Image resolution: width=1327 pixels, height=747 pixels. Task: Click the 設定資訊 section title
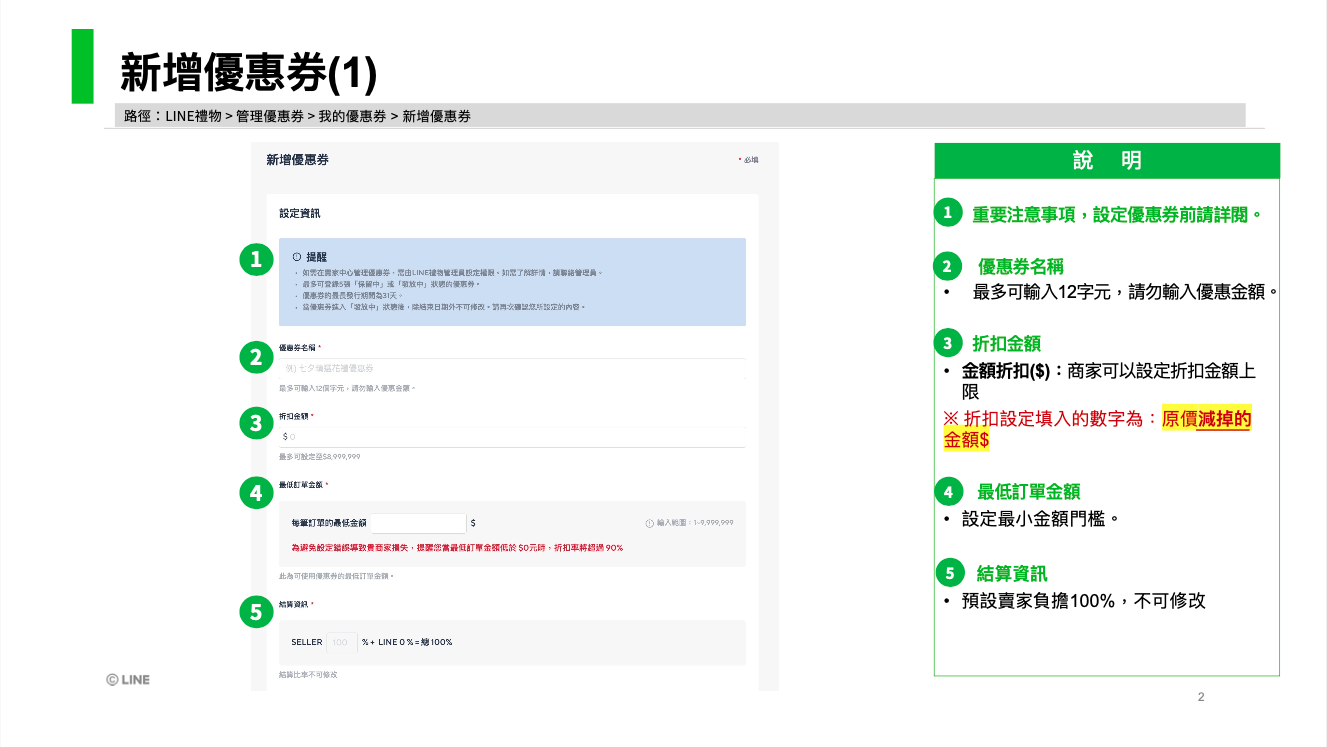click(300, 213)
